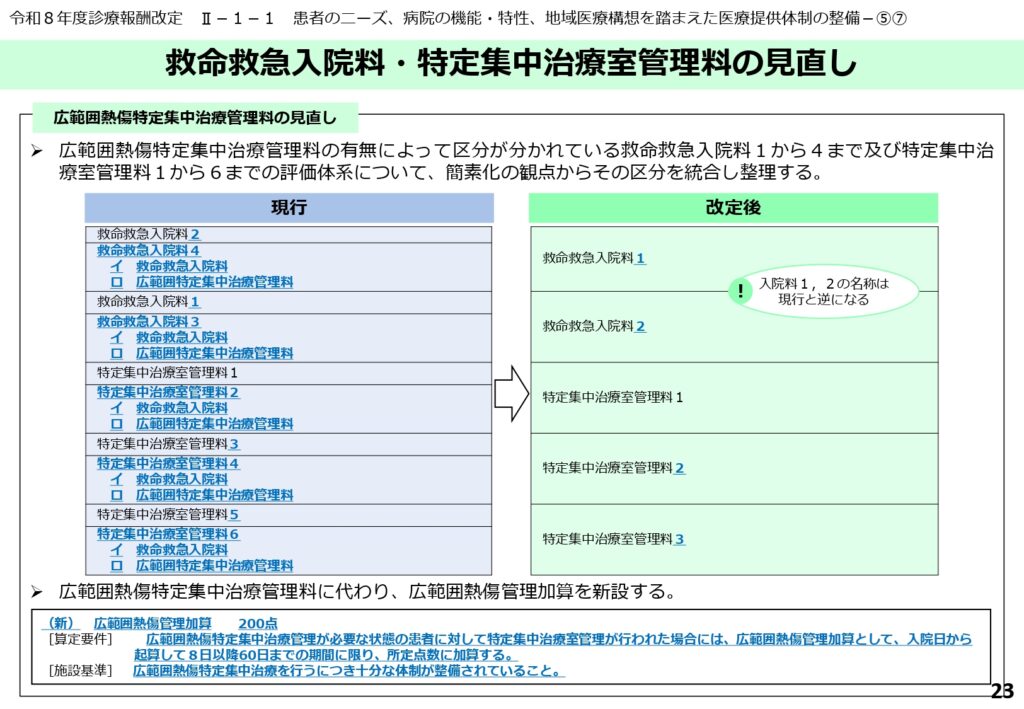
Task: Click the right-pointing arrow between the two tables
Action: coord(510,393)
